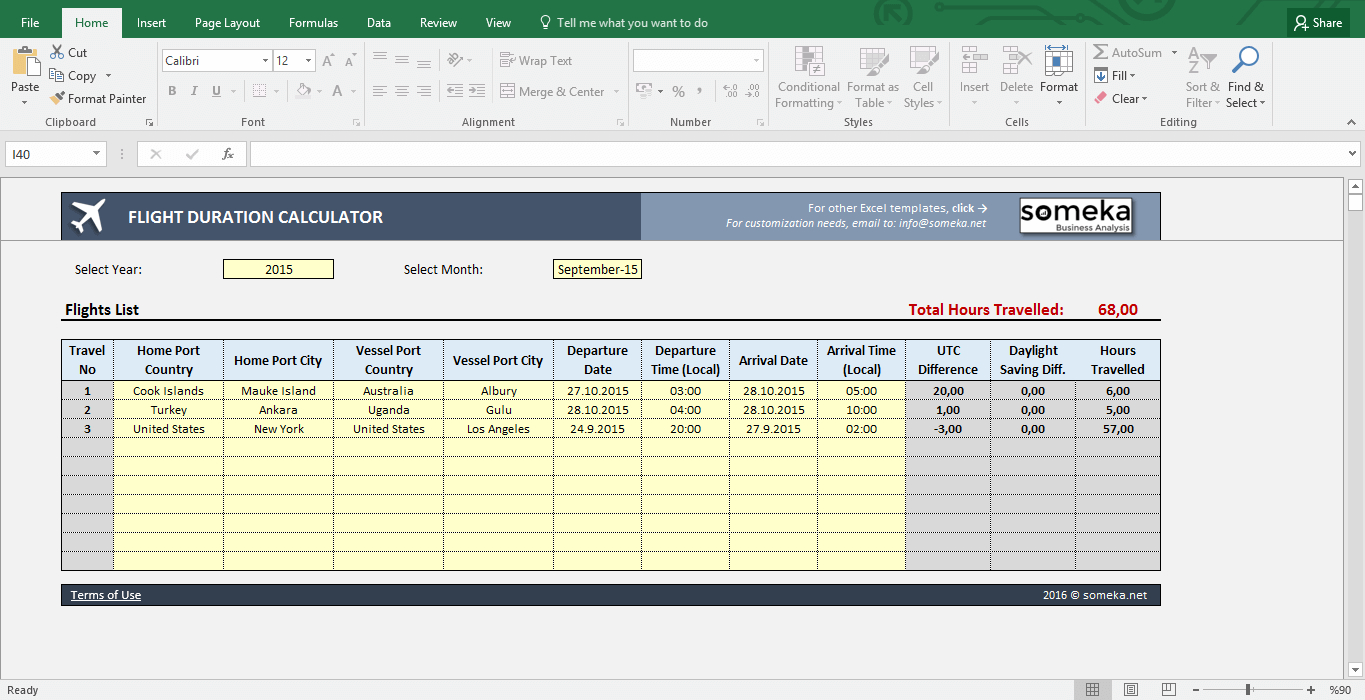The image size is (1365, 700).
Task: Toggle Italic formatting button
Action: pyautogui.click(x=194, y=91)
